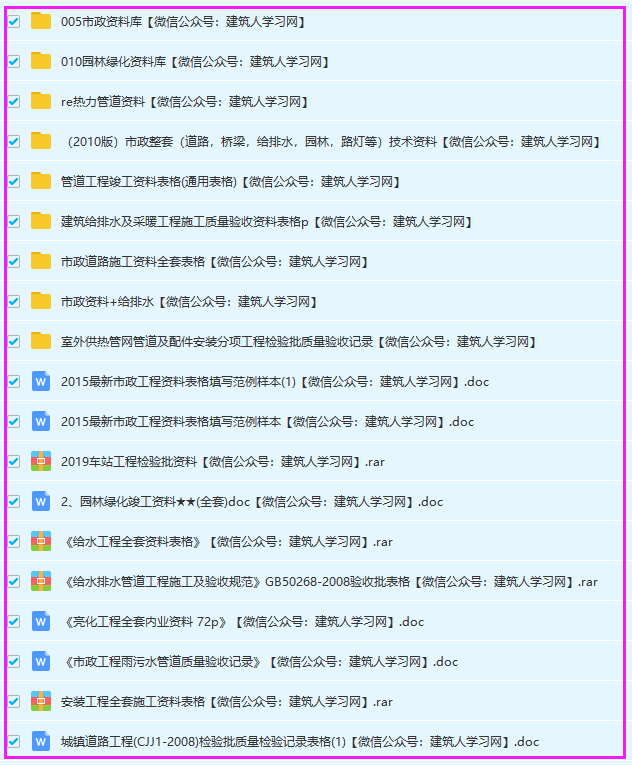This screenshot has height=765, width=632.
Task: Uncheck the 010园林绿化资料库 checkbox
Action: click(x=14, y=61)
